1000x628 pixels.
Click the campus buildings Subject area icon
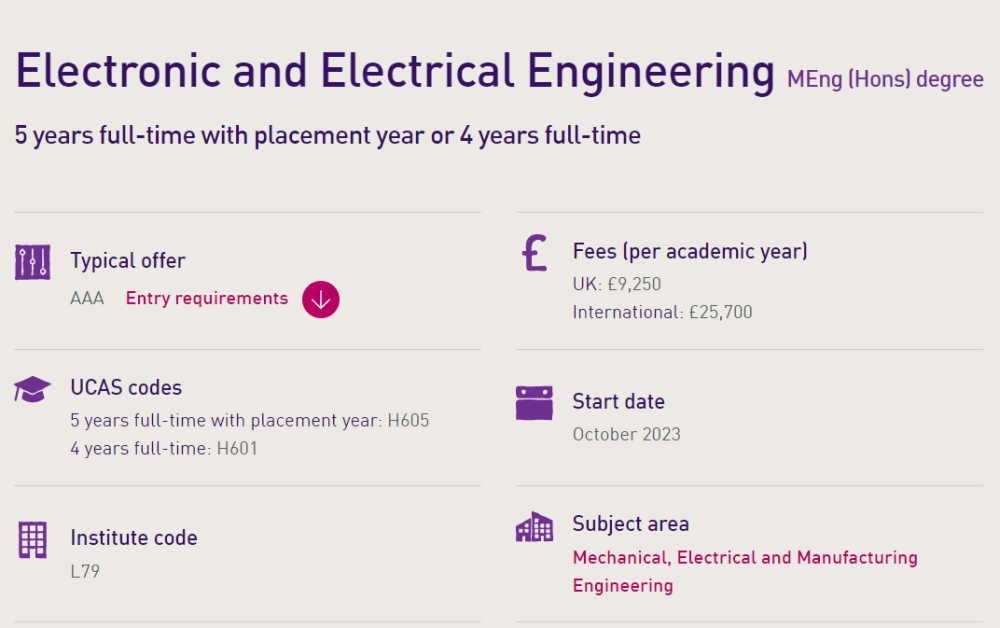point(534,527)
